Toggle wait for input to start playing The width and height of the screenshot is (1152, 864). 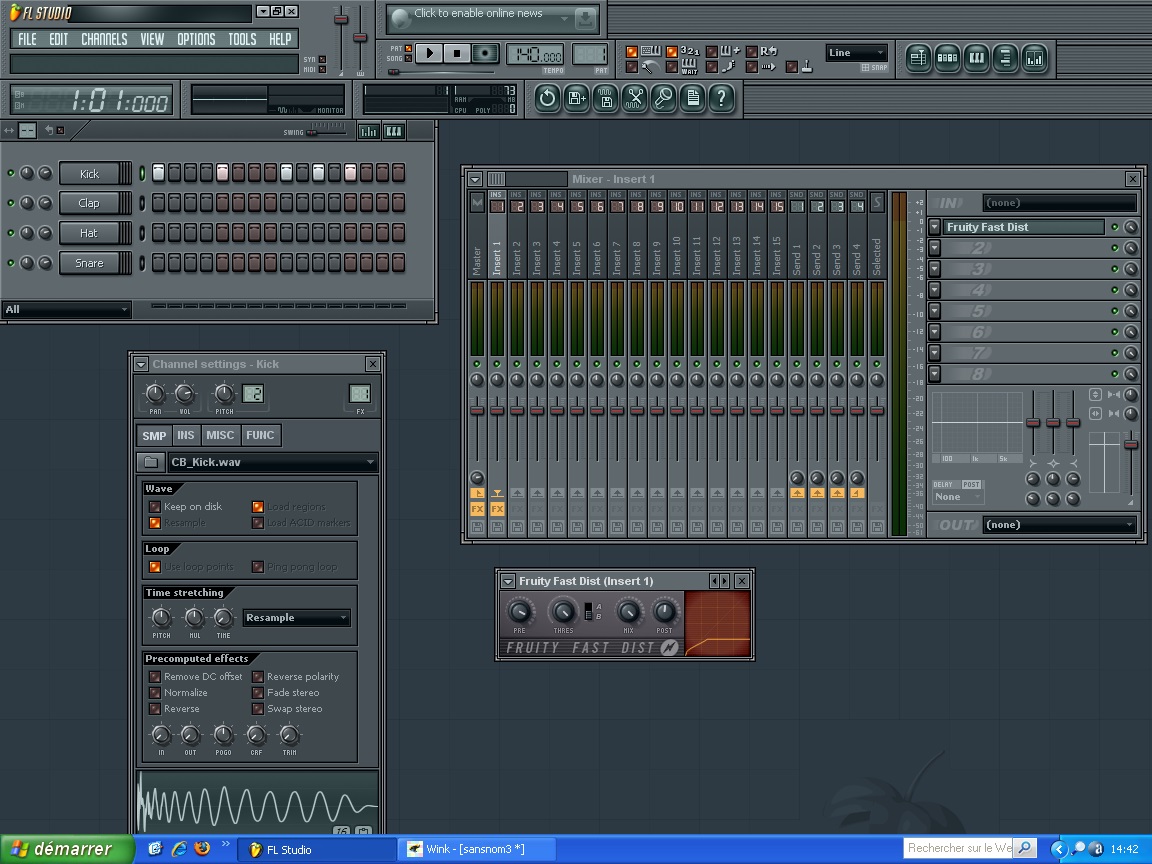(672, 67)
